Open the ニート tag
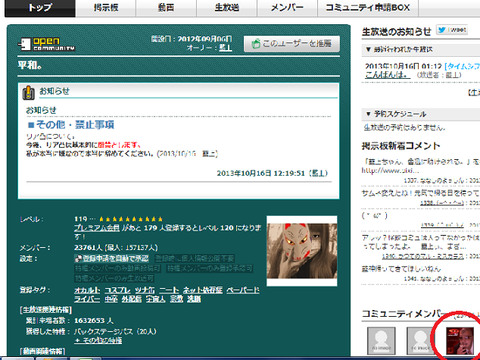This screenshot has width=480, height=360. pyautogui.click(x=169, y=290)
